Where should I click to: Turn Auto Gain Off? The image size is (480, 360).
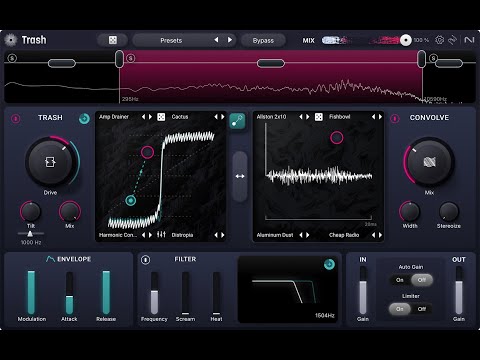click(422, 280)
